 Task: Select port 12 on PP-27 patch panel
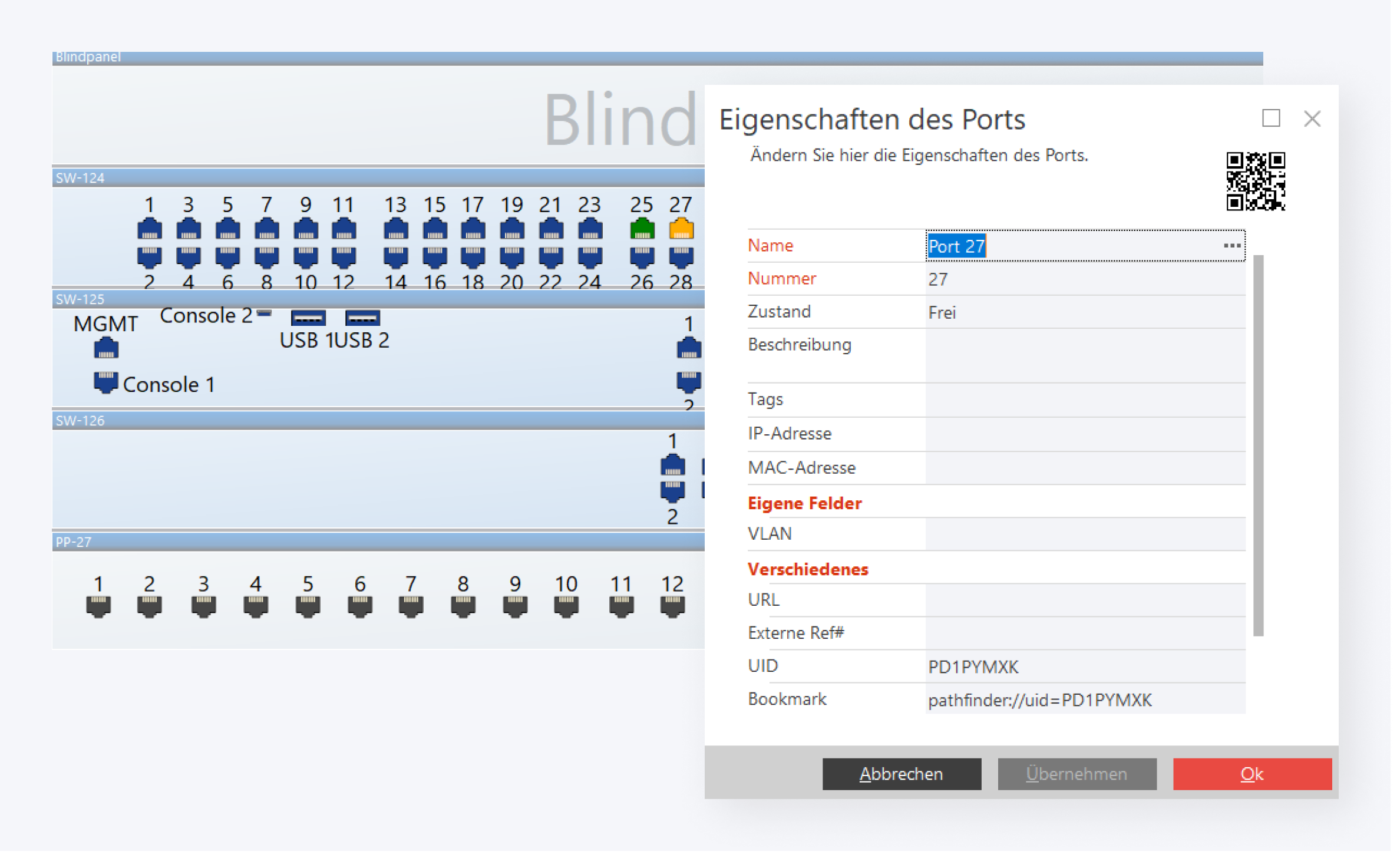[x=672, y=606]
